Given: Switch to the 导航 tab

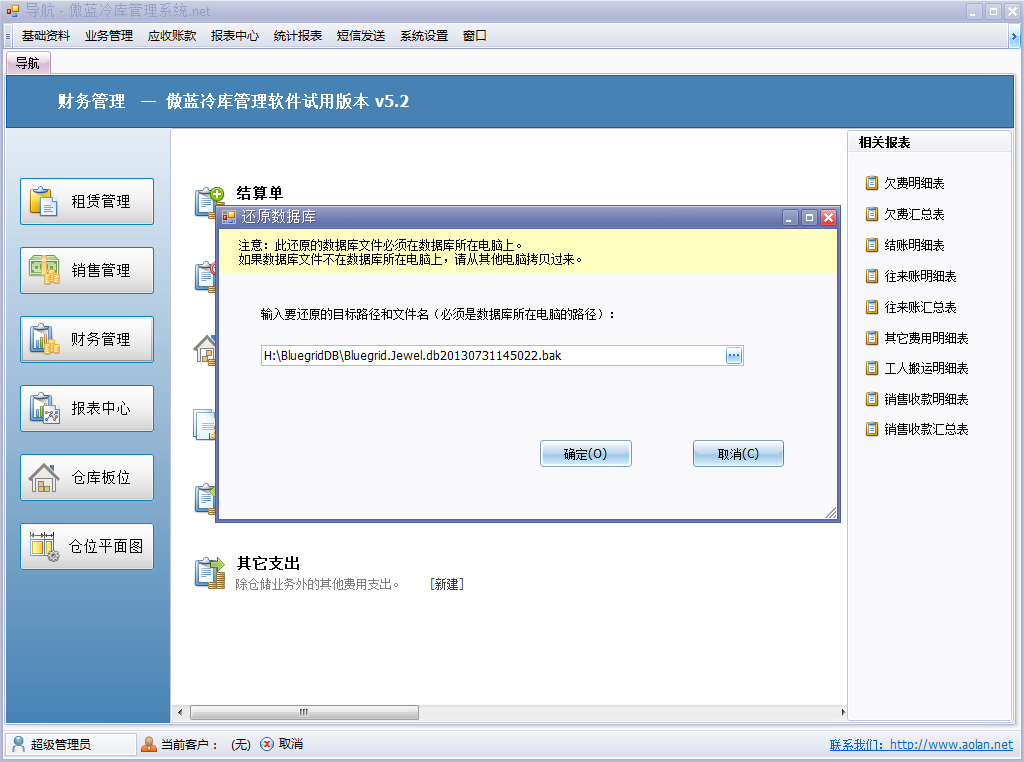Looking at the screenshot, I should click(x=28, y=63).
